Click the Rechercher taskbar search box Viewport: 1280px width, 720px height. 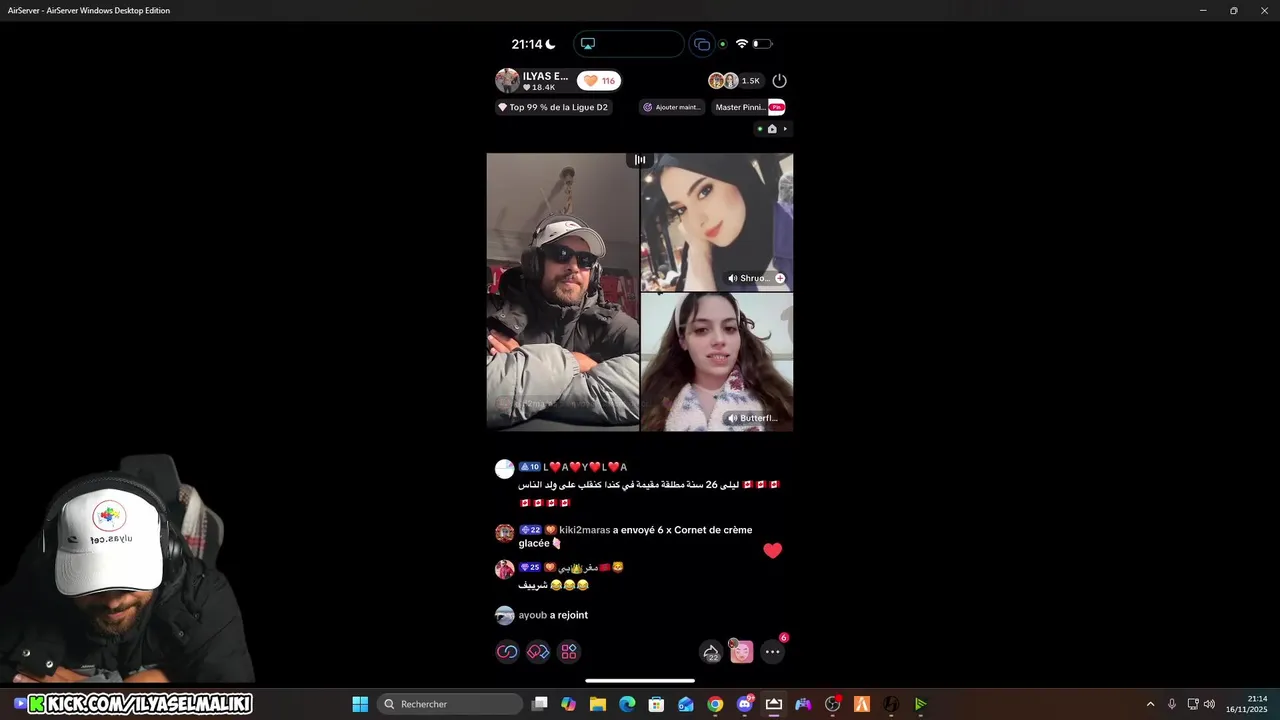tap(450, 704)
